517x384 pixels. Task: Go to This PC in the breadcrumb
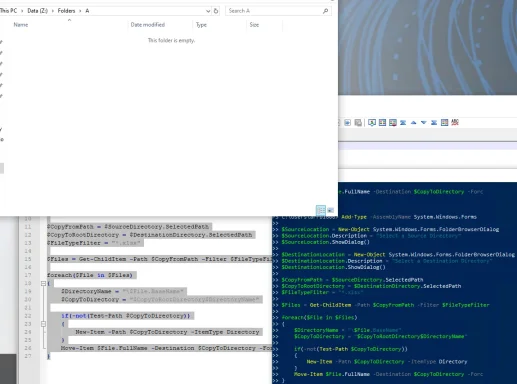click(x=8, y=11)
